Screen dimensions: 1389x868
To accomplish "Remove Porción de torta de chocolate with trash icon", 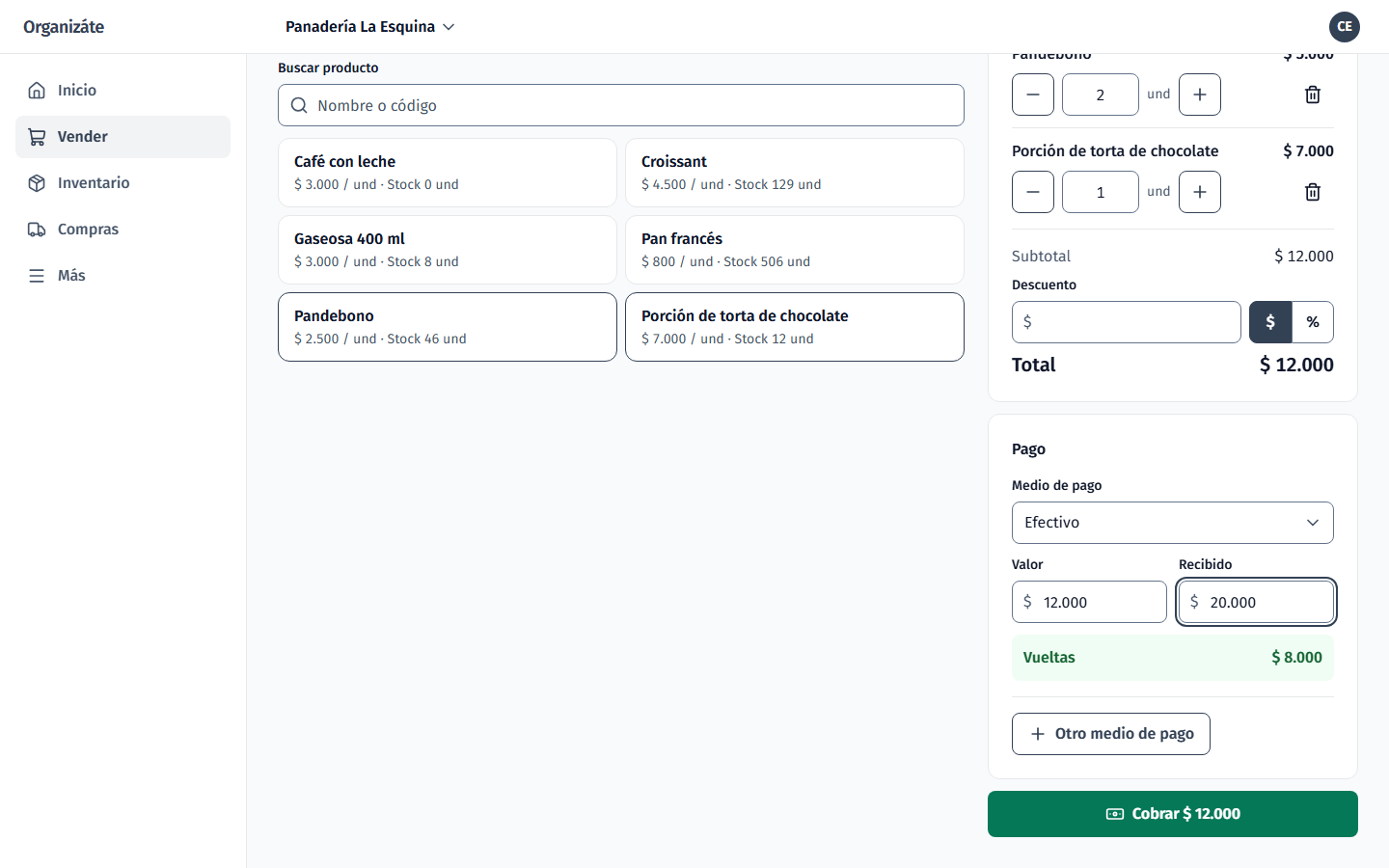I will pyautogui.click(x=1313, y=192).
